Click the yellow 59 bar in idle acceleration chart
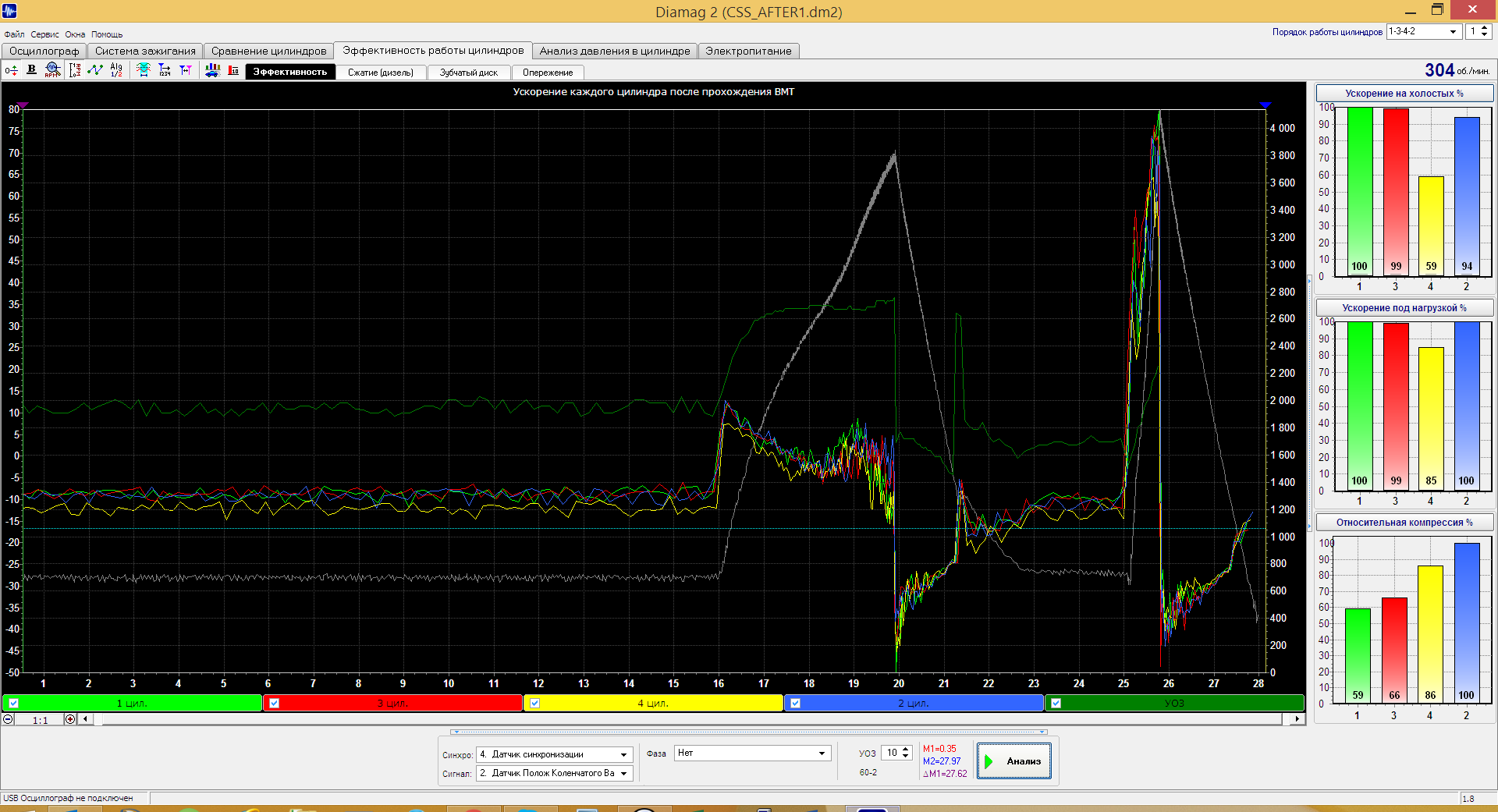The height and width of the screenshot is (812, 1498). pos(1431,225)
